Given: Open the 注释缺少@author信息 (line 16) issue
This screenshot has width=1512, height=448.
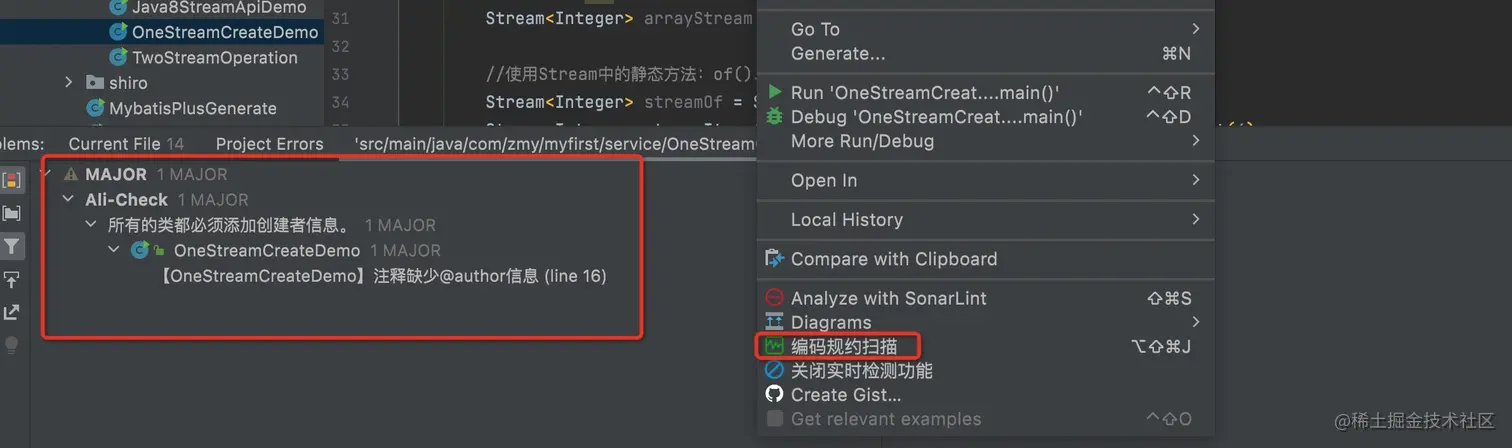Looking at the screenshot, I should [383, 276].
